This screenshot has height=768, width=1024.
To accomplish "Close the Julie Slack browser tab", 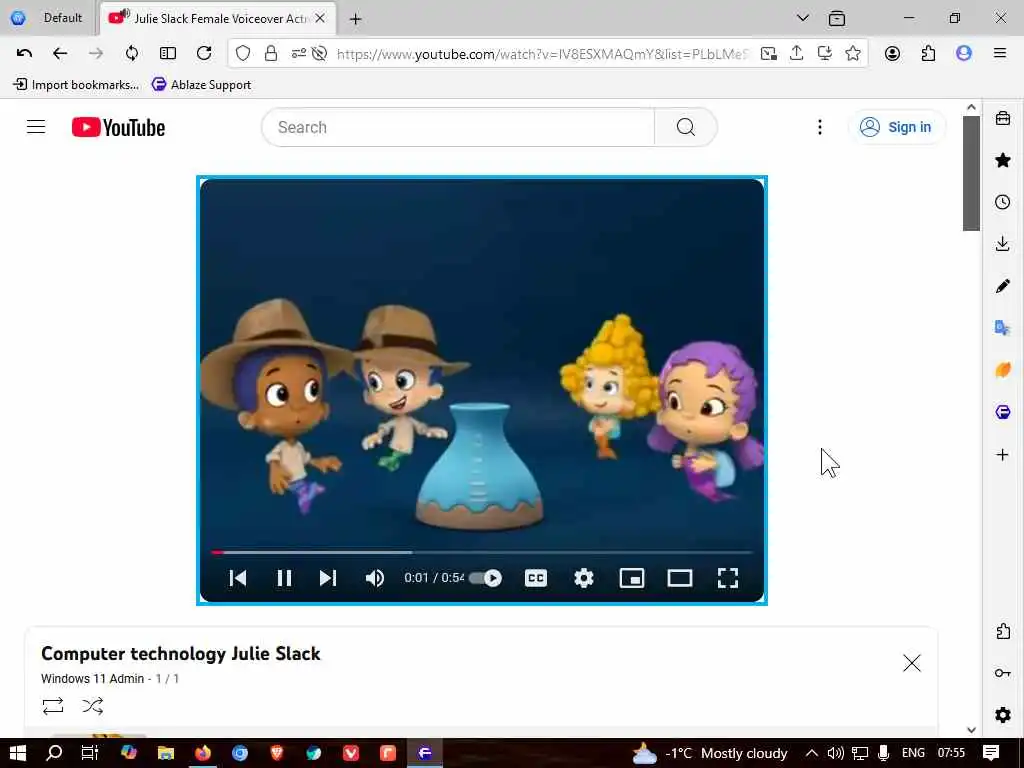I will click(x=320, y=18).
